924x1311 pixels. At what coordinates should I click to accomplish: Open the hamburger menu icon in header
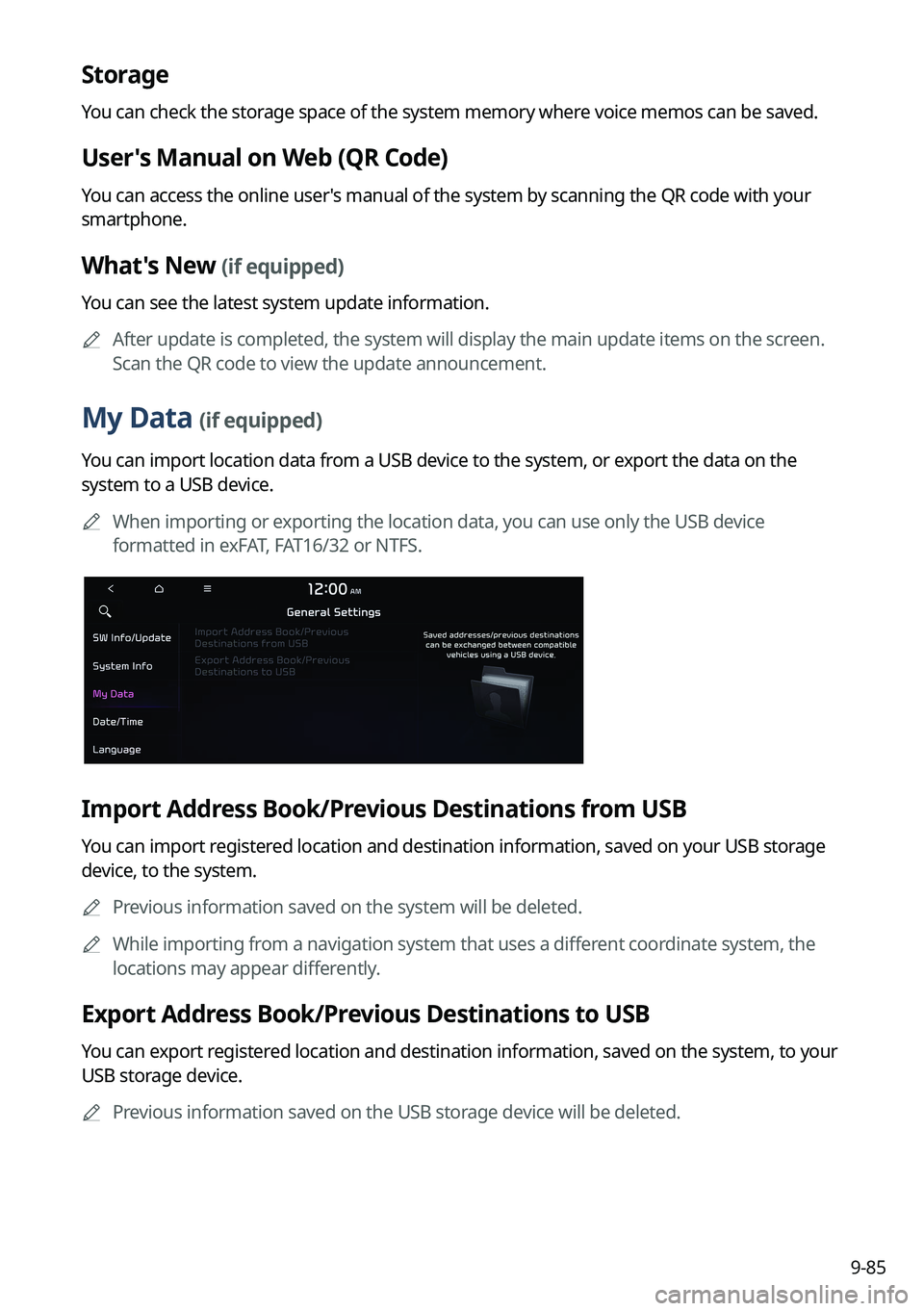207,588
